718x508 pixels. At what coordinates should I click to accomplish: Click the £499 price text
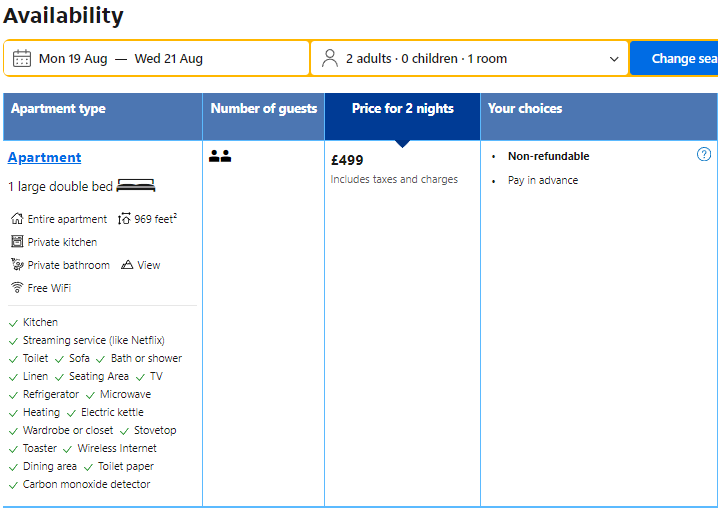pyautogui.click(x=348, y=160)
